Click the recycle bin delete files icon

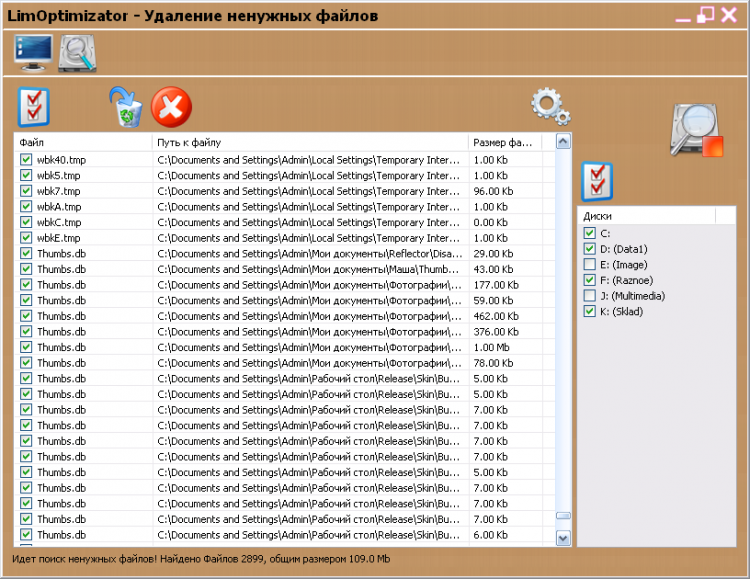(x=126, y=107)
